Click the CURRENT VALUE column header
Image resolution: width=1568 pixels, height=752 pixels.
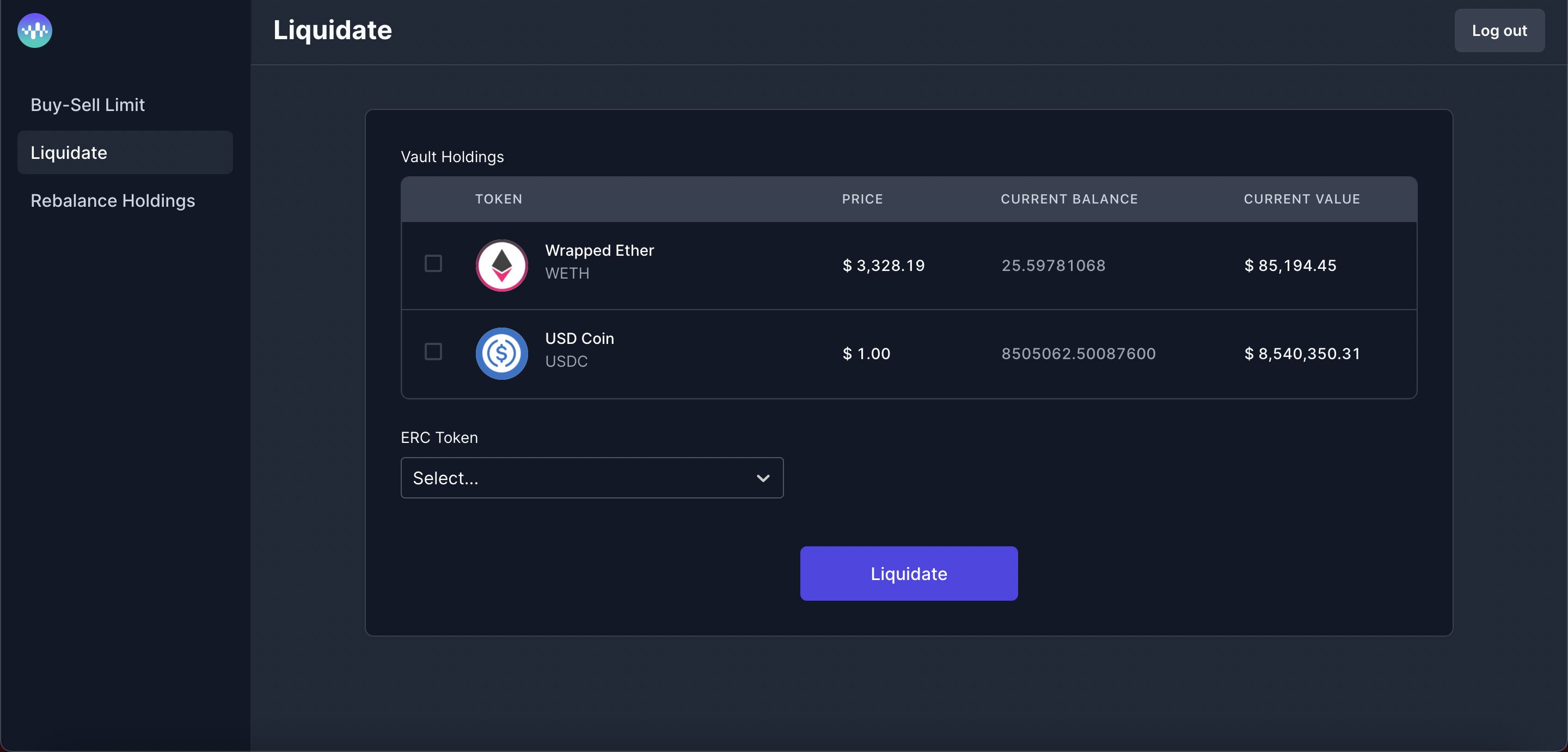point(1301,199)
